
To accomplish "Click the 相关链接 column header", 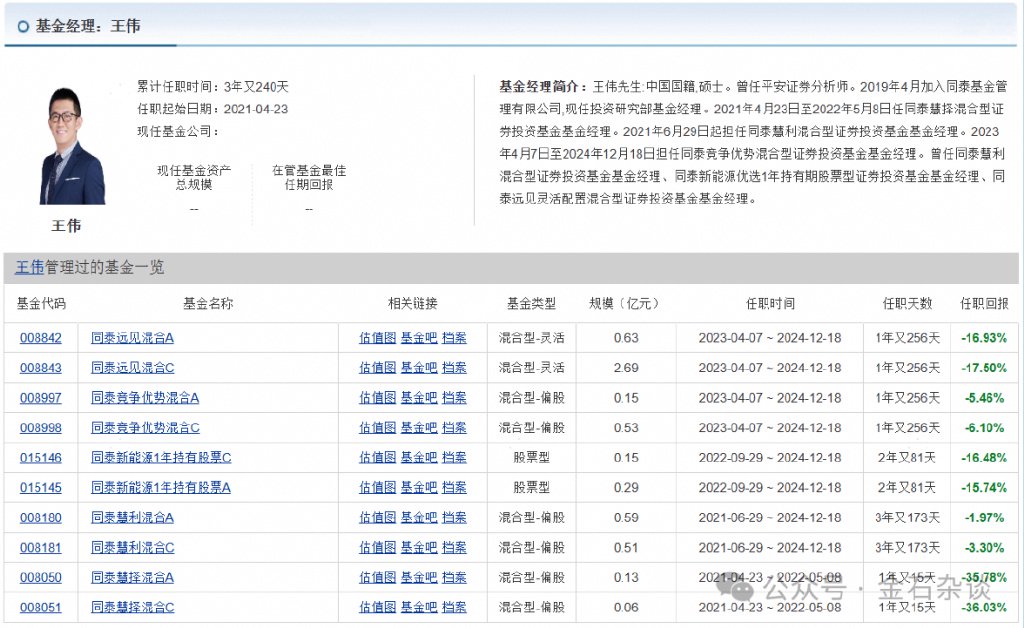I will pyautogui.click(x=413, y=304).
